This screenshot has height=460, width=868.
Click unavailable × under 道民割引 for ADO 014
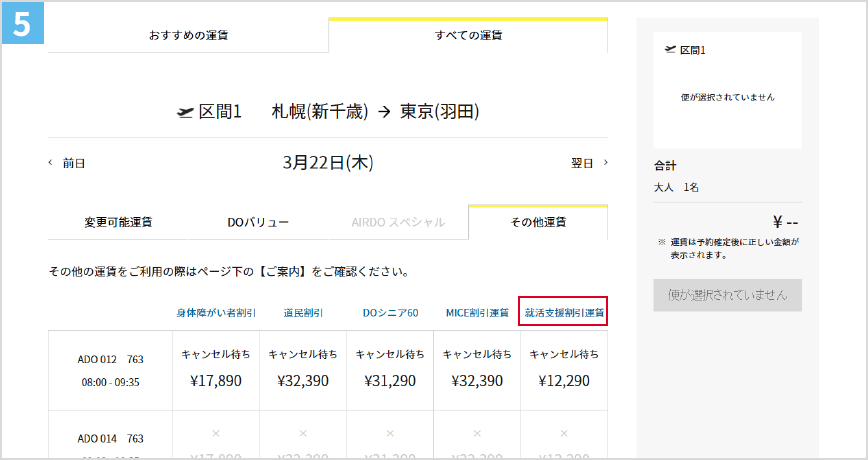pyautogui.click(x=303, y=433)
